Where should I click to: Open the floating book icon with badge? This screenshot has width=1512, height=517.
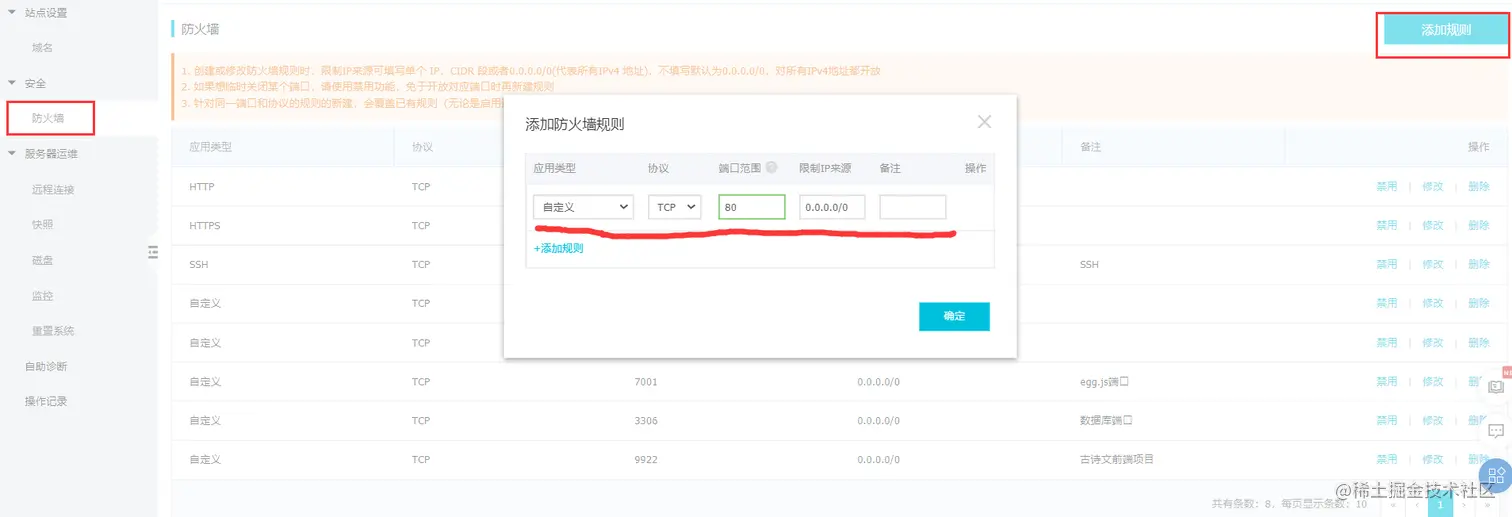[x=1497, y=387]
